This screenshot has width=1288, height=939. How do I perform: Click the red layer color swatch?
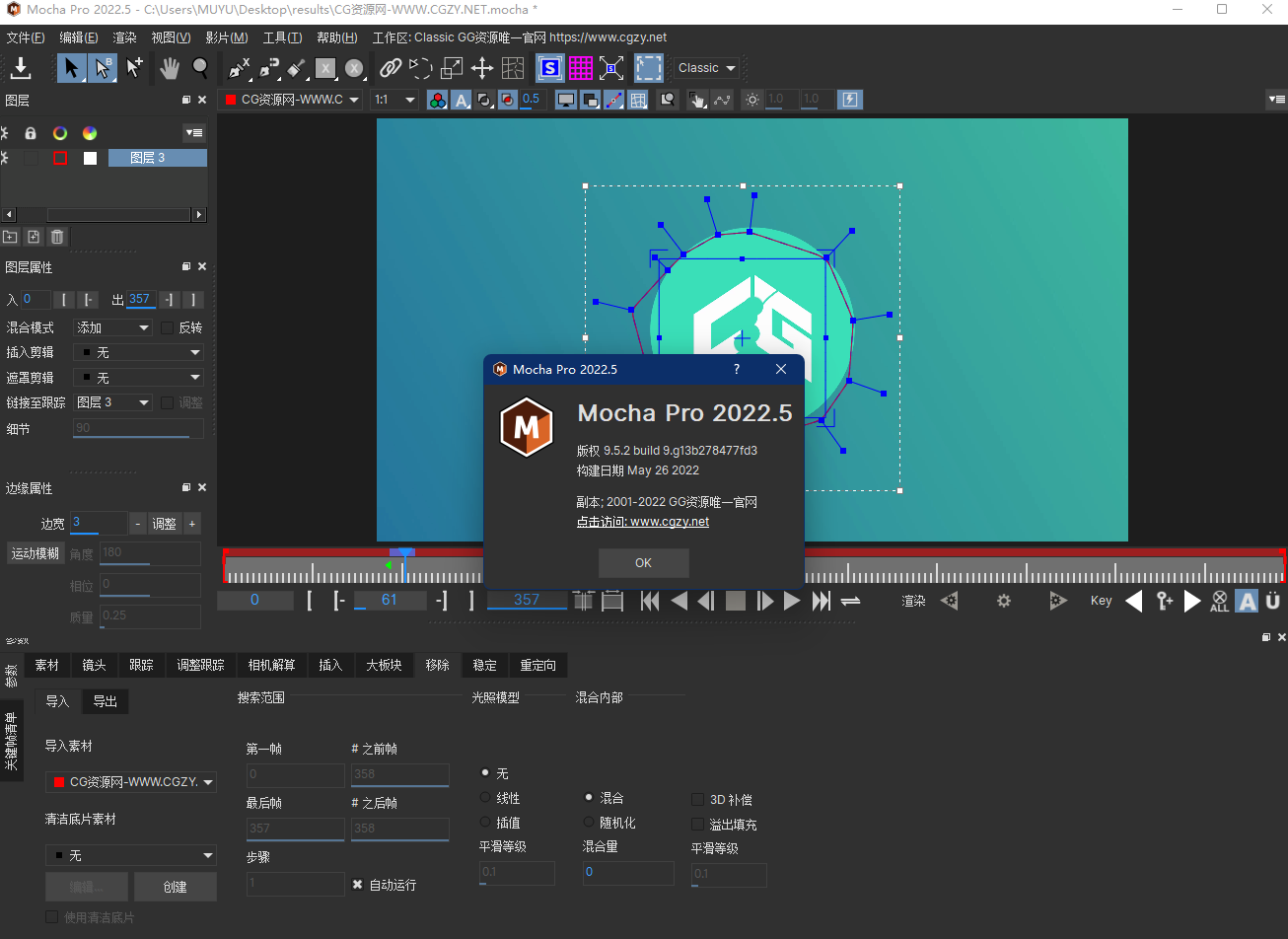pyautogui.click(x=60, y=158)
